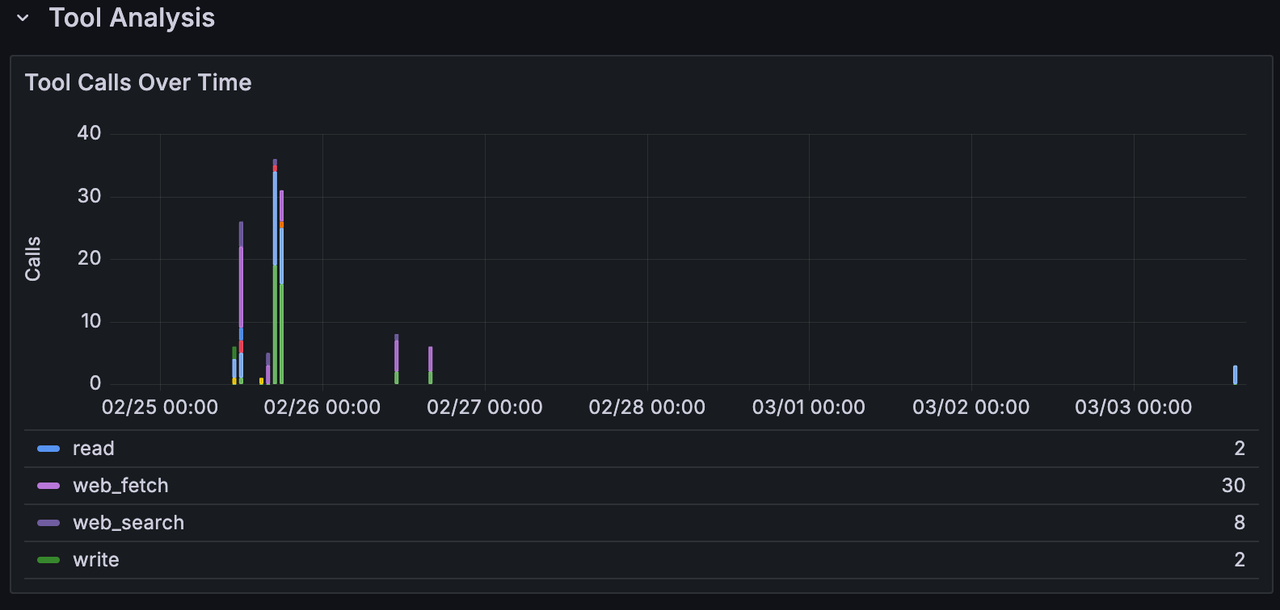Image resolution: width=1280 pixels, height=610 pixels.
Task: Toggle the read series legend label
Action: coord(93,449)
